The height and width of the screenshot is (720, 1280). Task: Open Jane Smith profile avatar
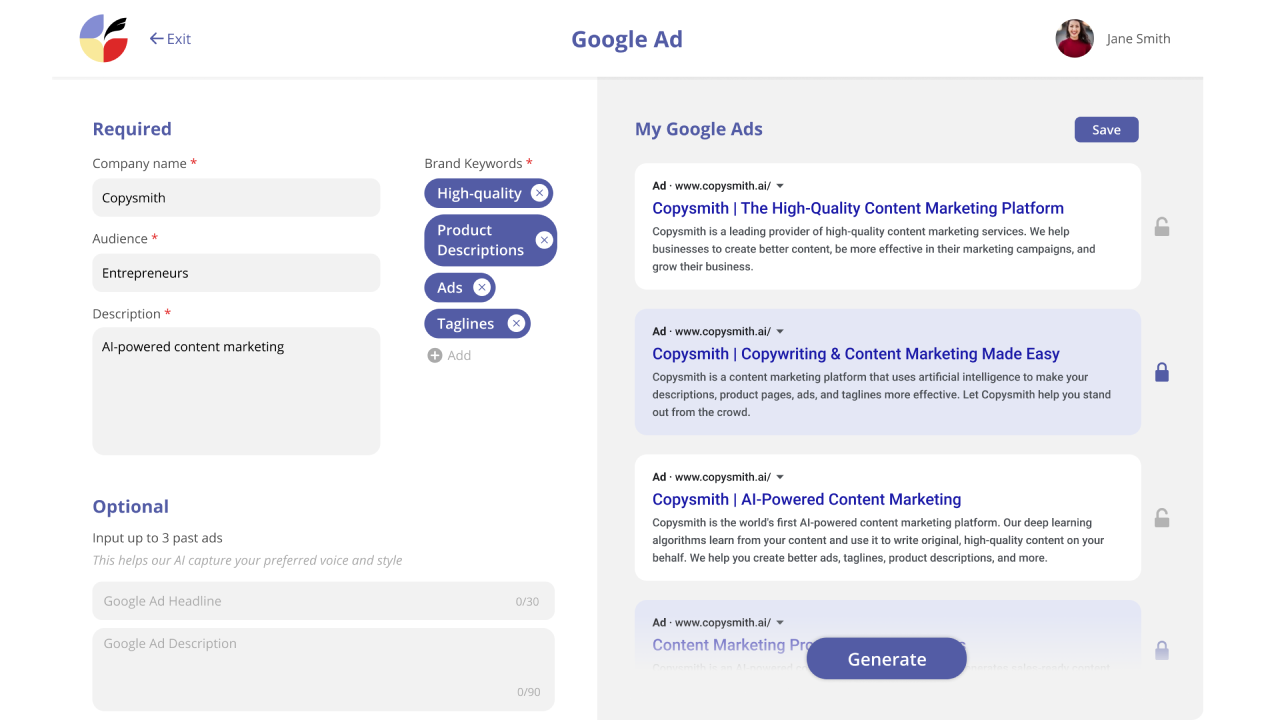(1074, 39)
